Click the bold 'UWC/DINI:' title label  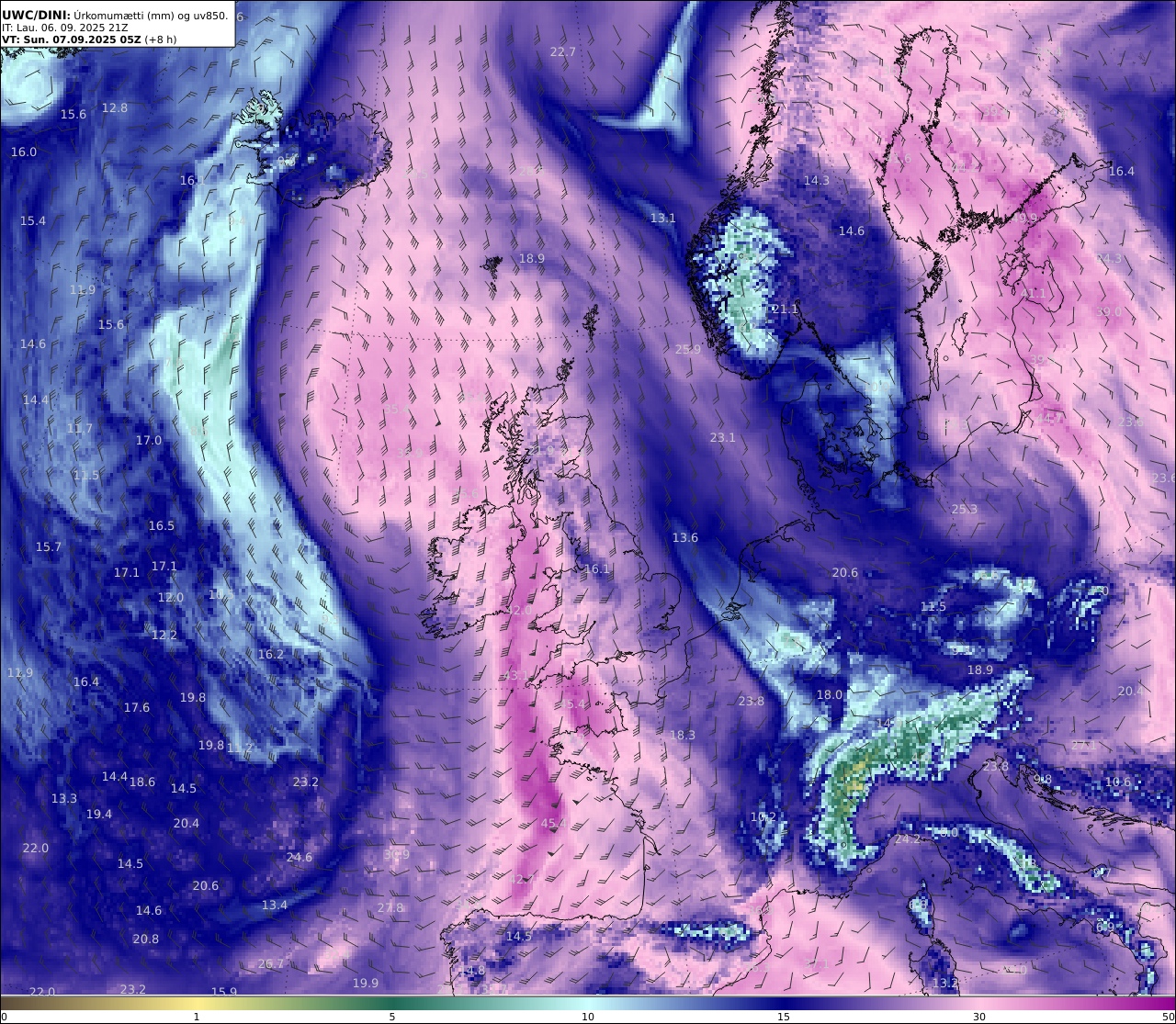click(x=37, y=15)
